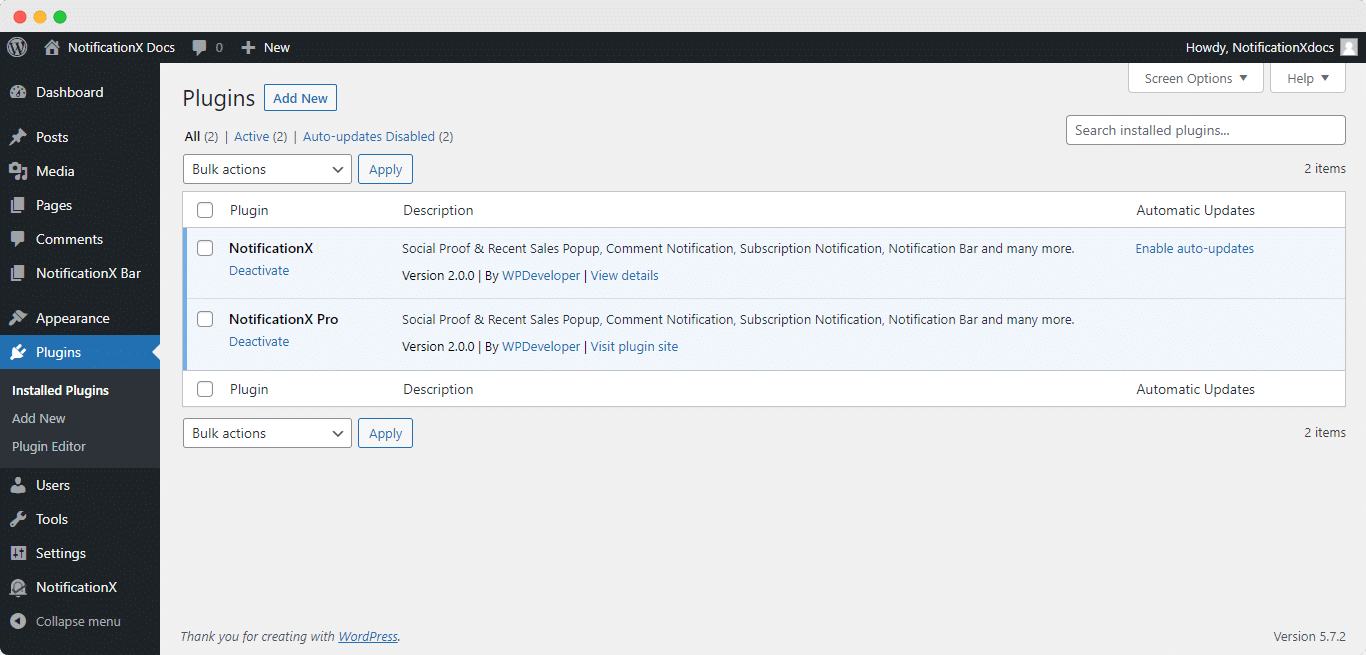Open the Bulk actions dropdown
Screen dimensions: 1366x655
(266, 168)
